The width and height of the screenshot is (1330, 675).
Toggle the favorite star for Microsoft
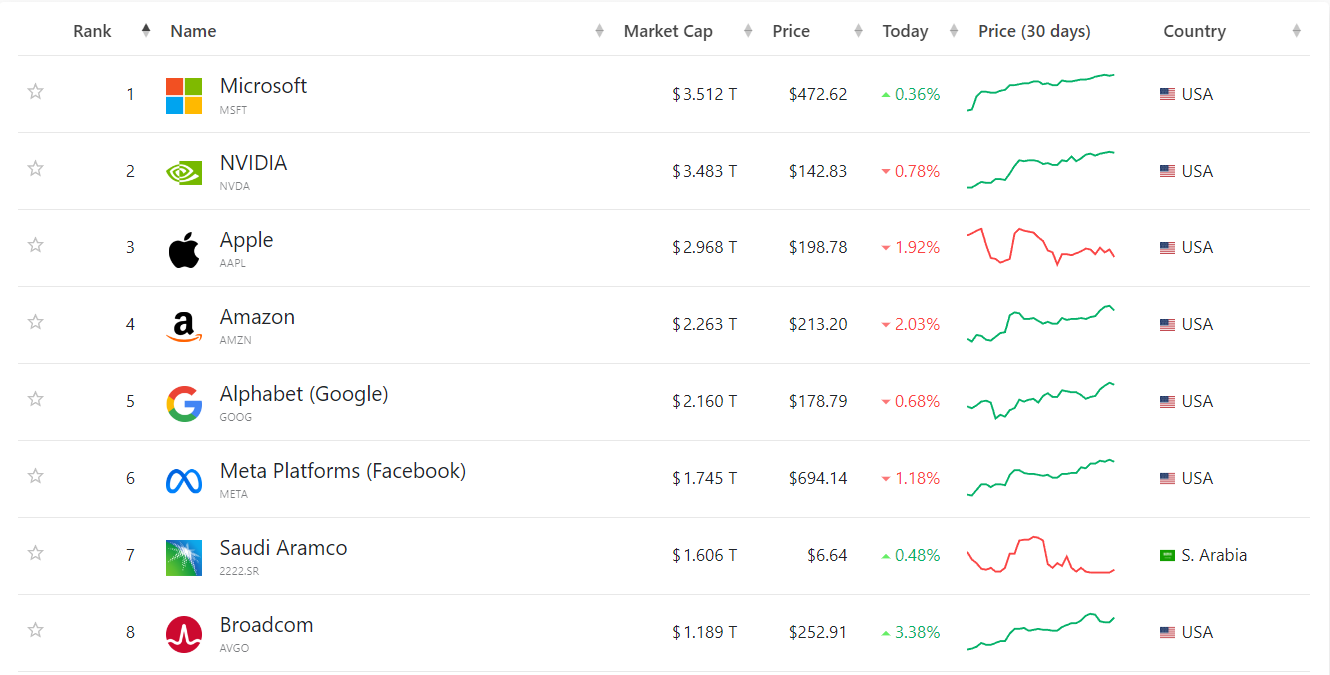coord(36,92)
